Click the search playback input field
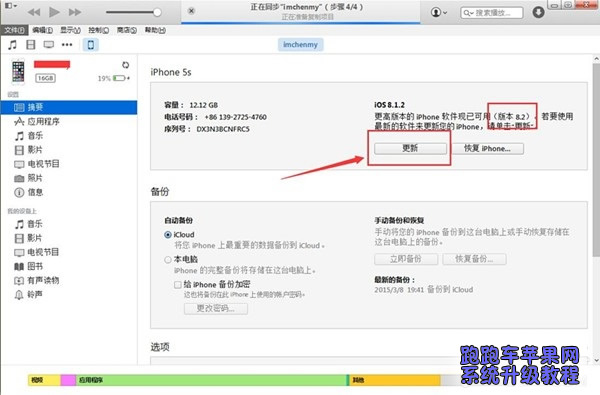 pyautogui.click(x=492, y=13)
